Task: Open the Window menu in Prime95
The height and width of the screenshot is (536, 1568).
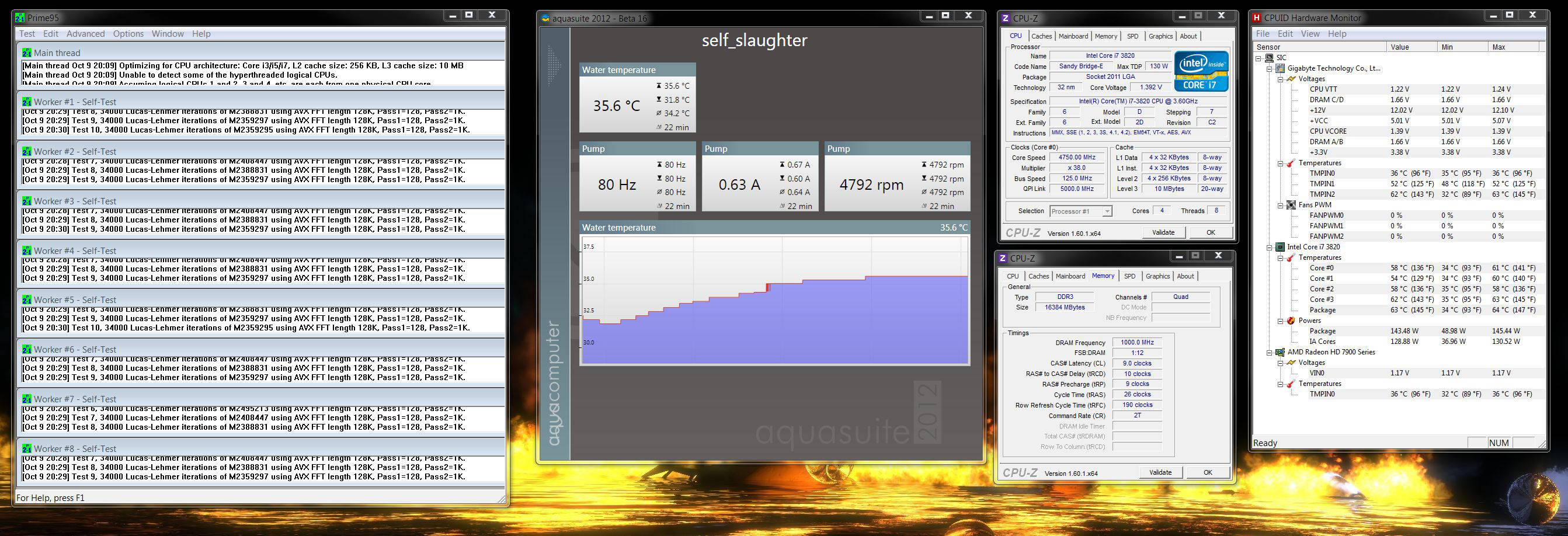Action: click(x=168, y=34)
